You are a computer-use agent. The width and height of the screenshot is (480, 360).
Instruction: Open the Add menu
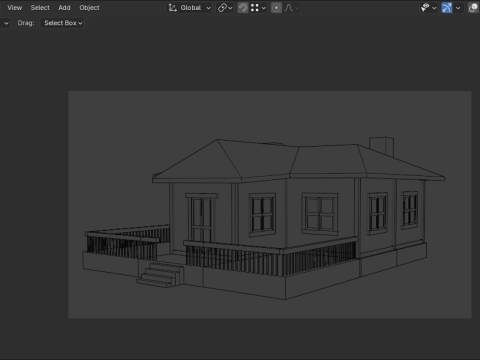pyautogui.click(x=64, y=8)
